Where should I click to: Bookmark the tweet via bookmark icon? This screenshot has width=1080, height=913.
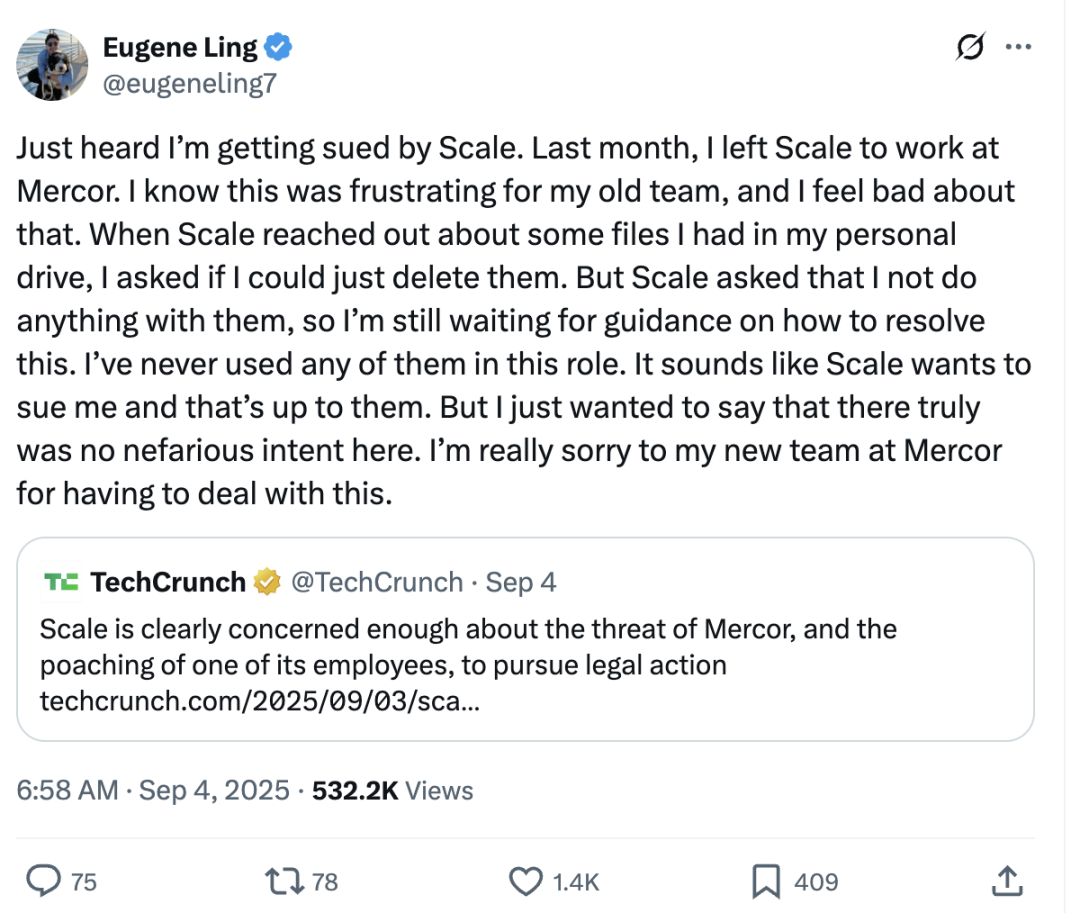click(x=765, y=880)
